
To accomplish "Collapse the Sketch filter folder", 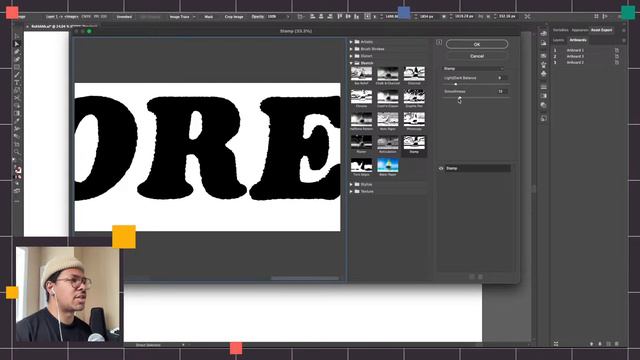I will coord(351,63).
